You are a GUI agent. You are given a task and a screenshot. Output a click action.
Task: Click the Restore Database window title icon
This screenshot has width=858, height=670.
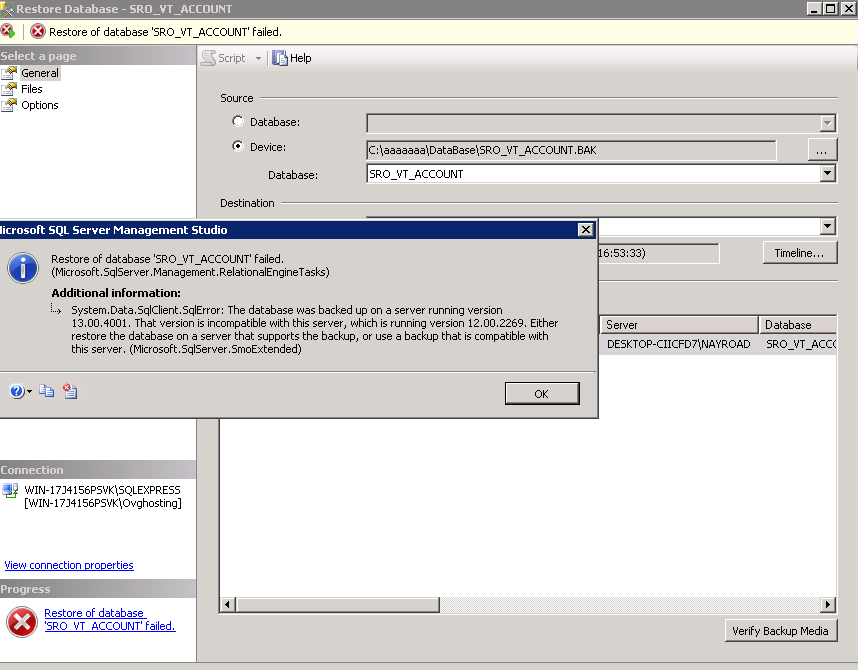coord(7,9)
